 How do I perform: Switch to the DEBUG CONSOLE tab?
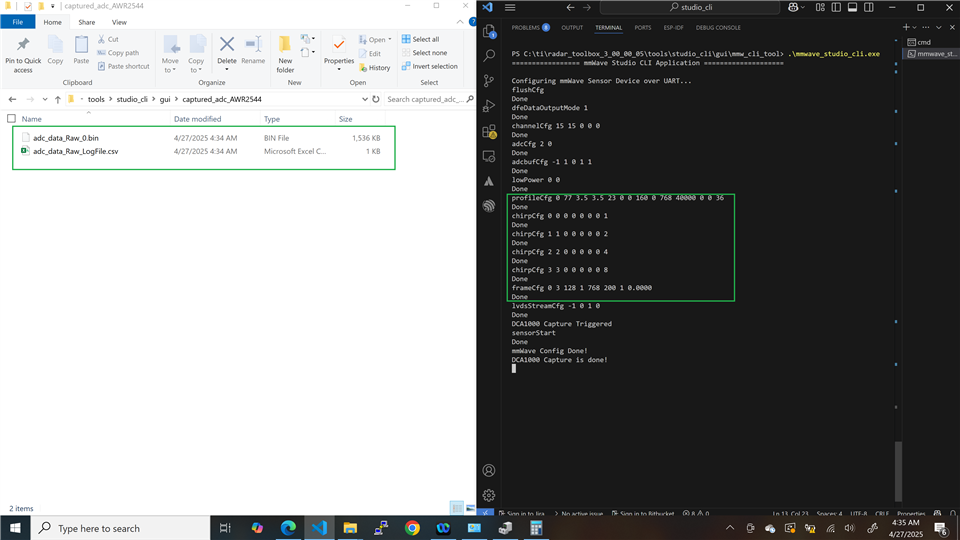[718, 28]
